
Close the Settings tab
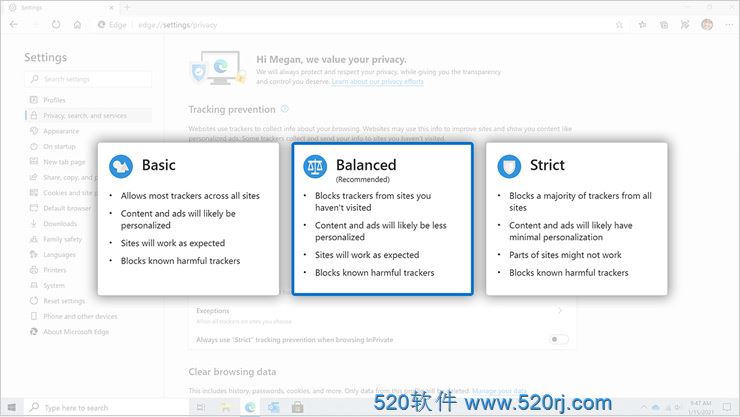111,8
